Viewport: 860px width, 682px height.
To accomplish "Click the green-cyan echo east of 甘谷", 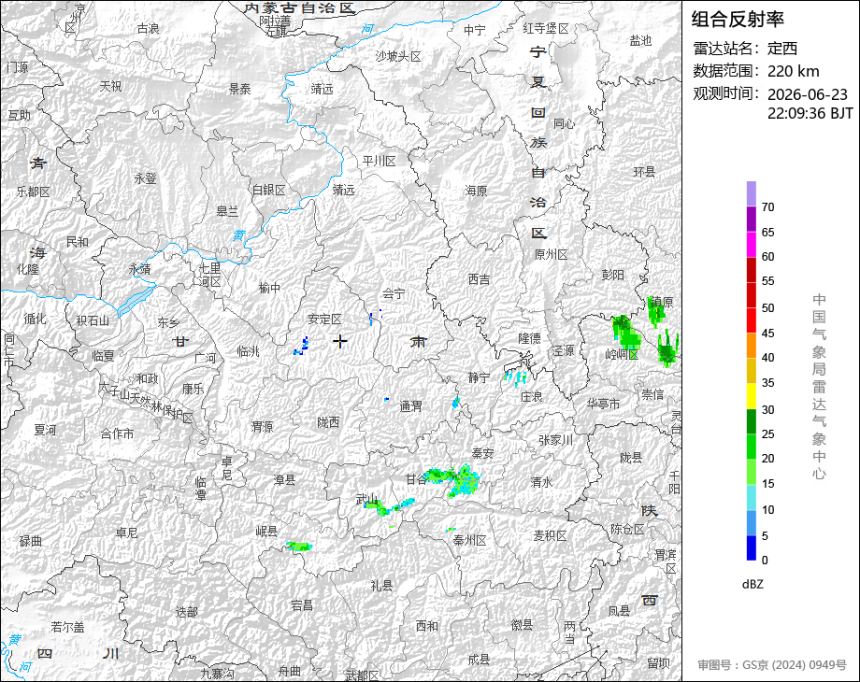I will coord(454,480).
